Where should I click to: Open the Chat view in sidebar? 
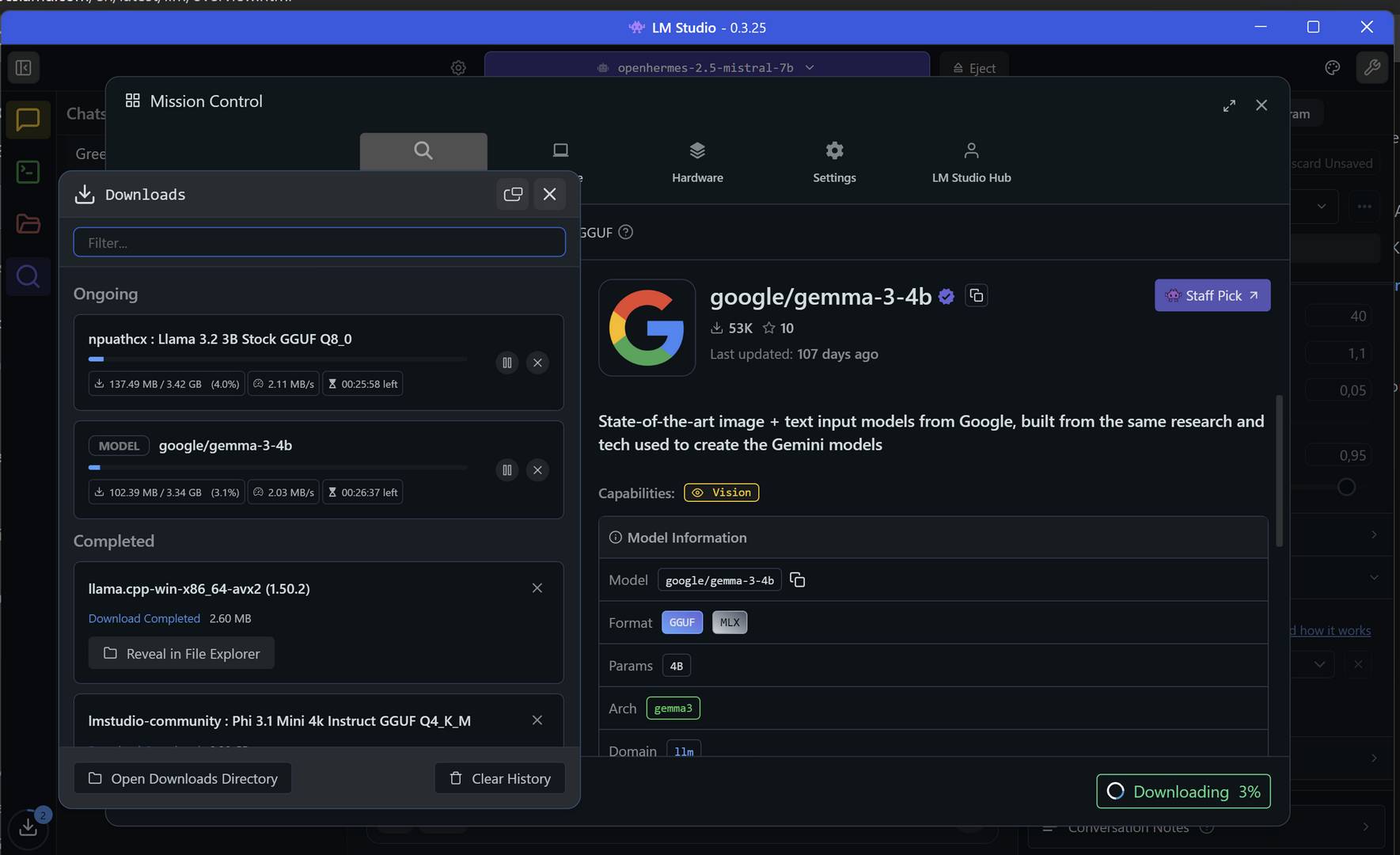(x=28, y=120)
